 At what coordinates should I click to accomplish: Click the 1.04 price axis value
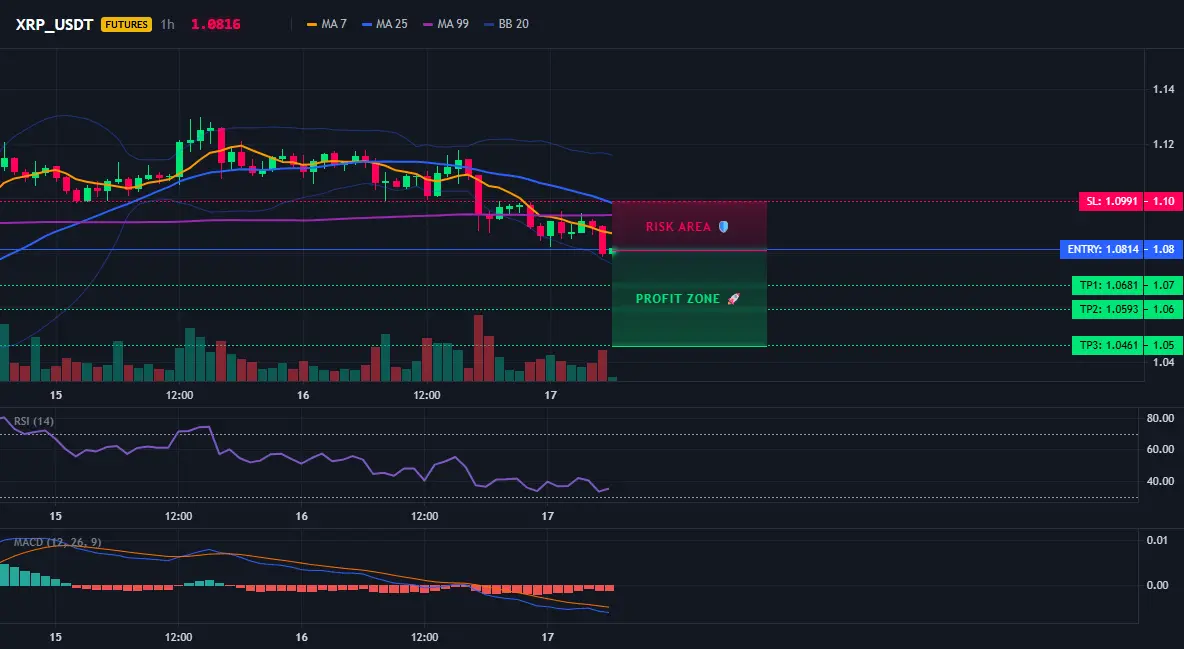point(1163,362)
